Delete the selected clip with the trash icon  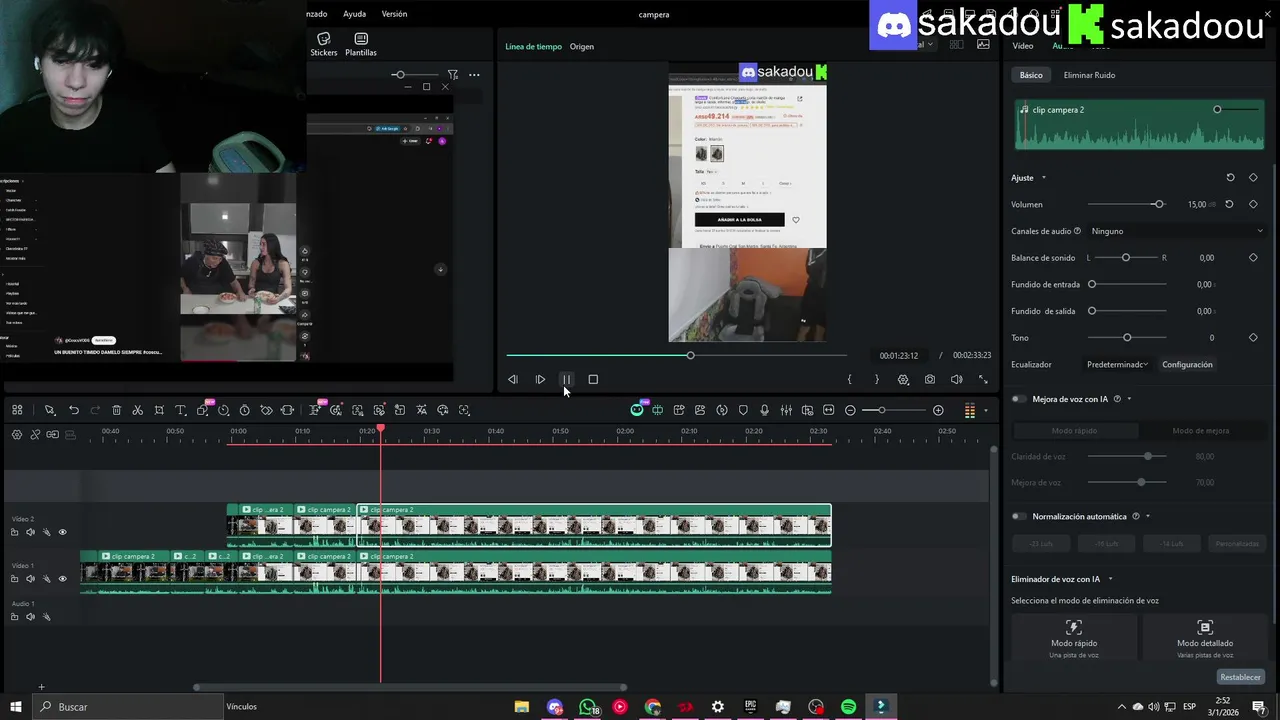(116, 410)
